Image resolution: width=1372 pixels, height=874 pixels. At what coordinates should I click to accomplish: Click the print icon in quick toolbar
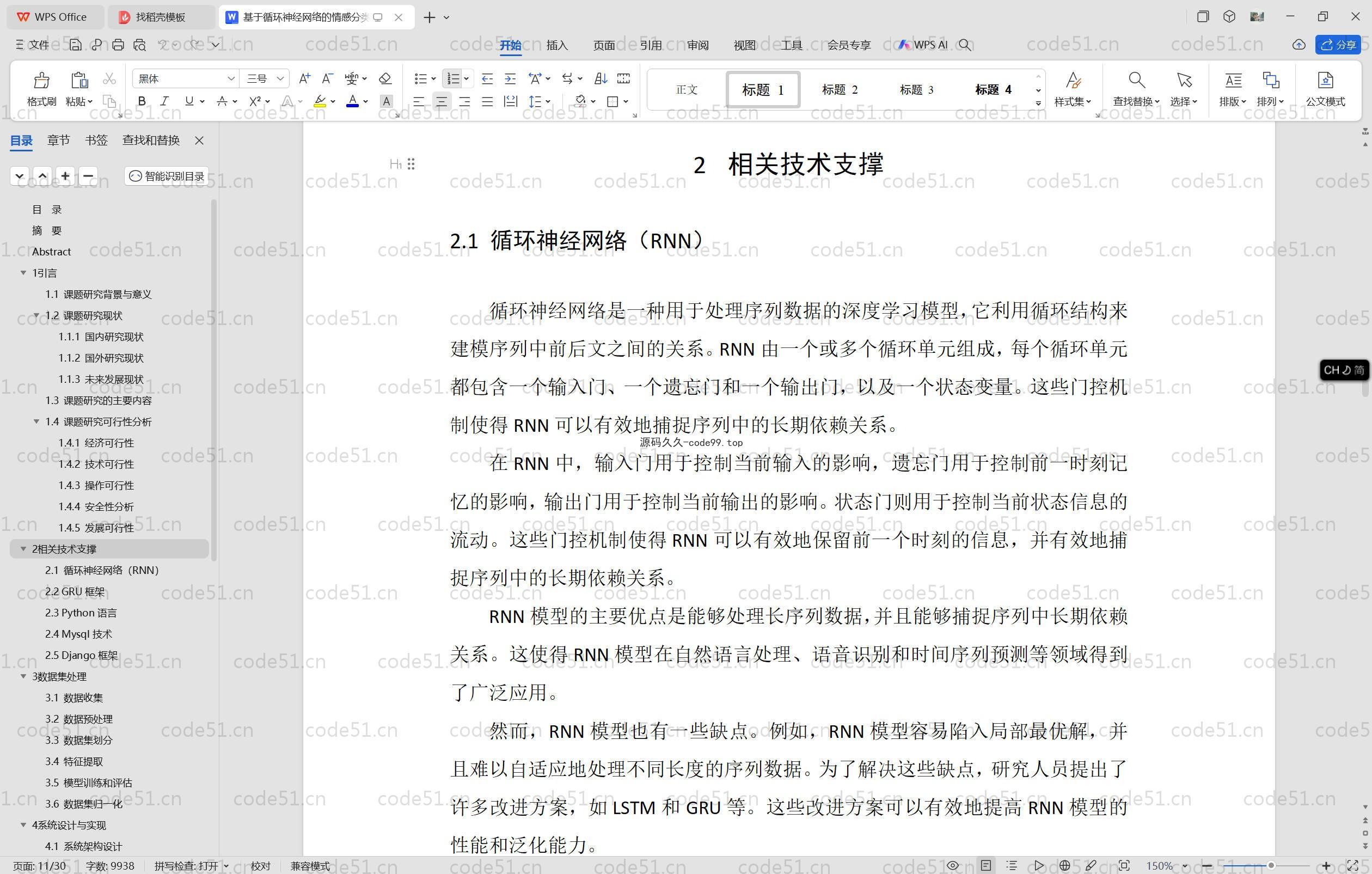118,45
